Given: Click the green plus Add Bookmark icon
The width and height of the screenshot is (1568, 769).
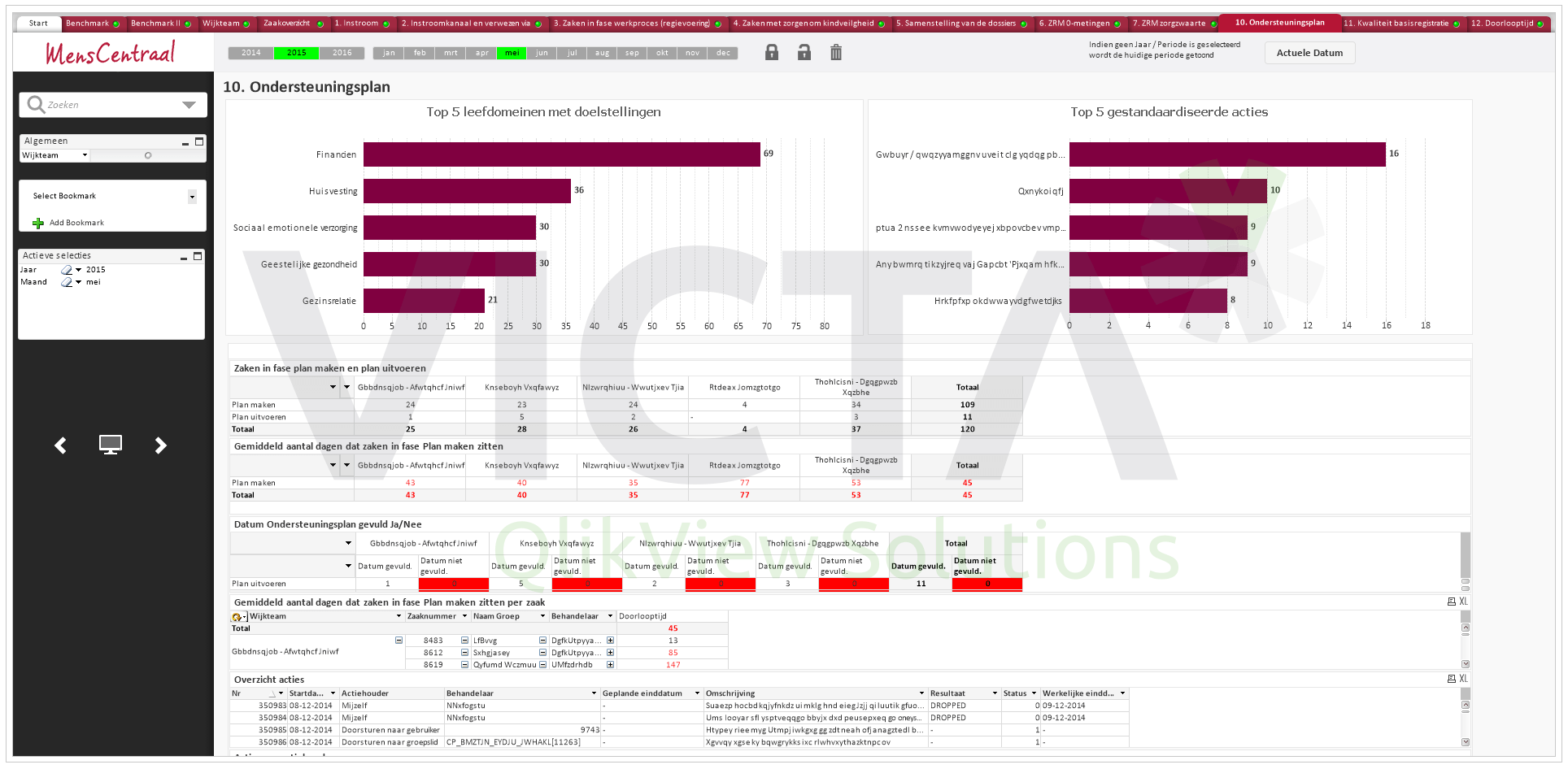Looking at the screenshot, I should (37, 223).
